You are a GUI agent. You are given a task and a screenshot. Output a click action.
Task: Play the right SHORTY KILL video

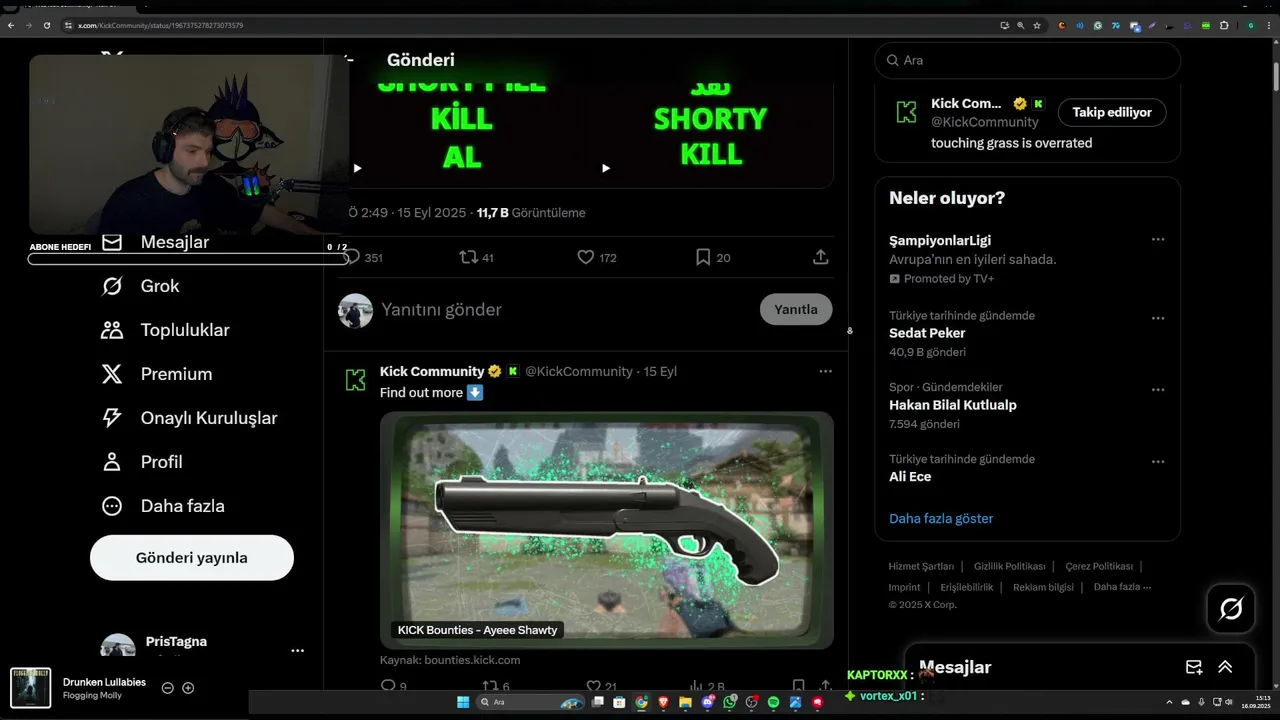tap(605, 168)
